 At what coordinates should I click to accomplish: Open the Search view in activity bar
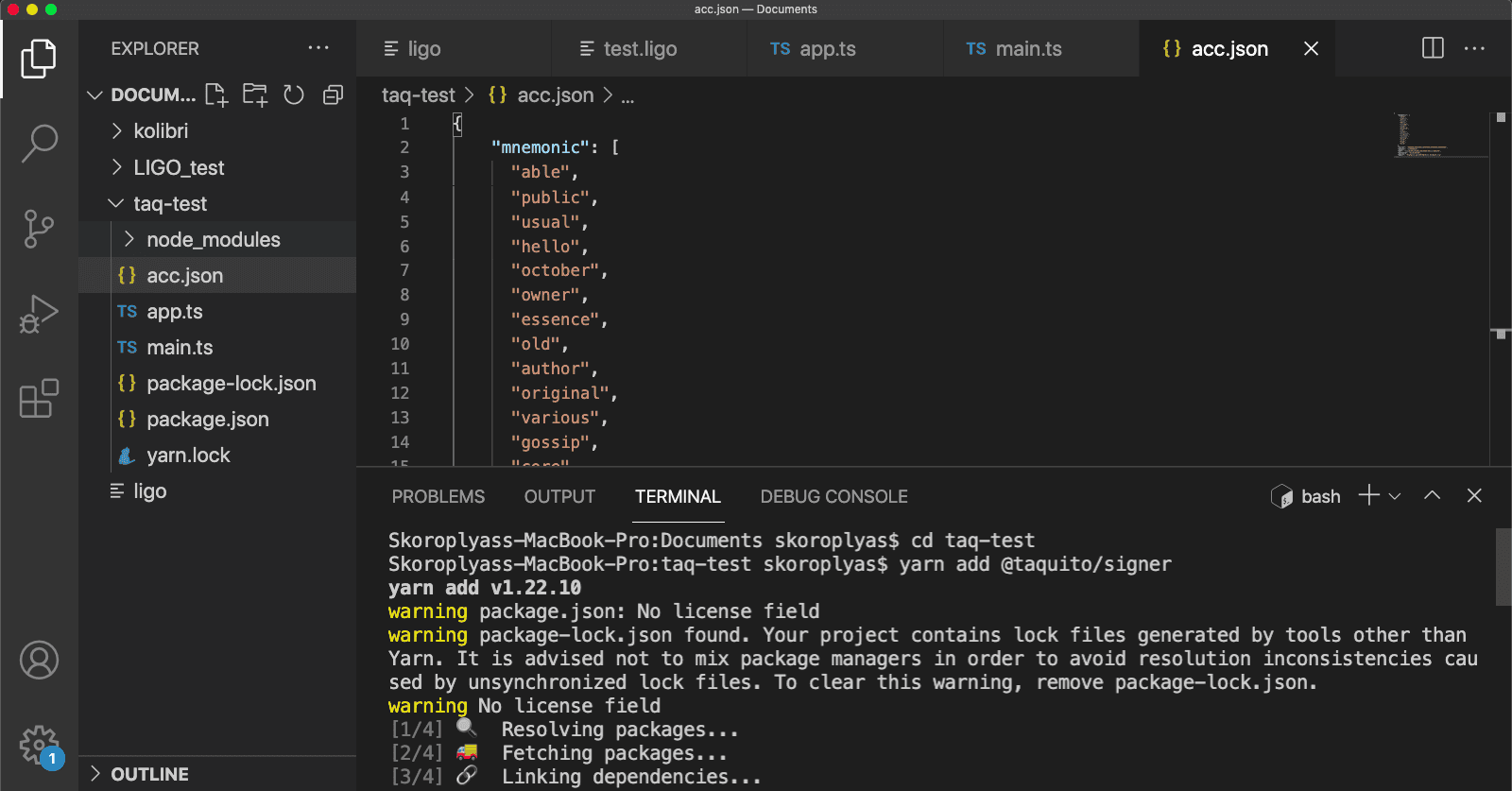[39, 144]
